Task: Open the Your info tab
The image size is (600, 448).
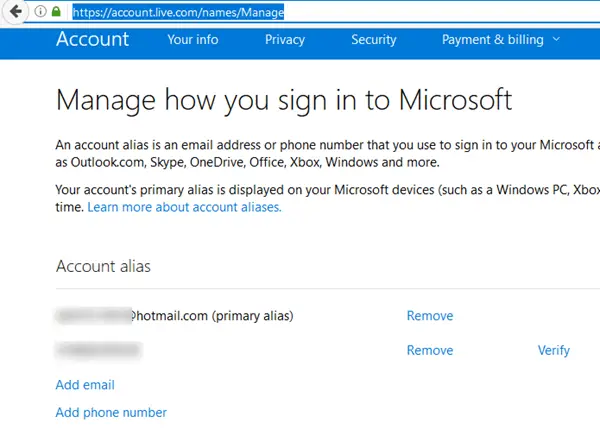Action: point(193,40)
